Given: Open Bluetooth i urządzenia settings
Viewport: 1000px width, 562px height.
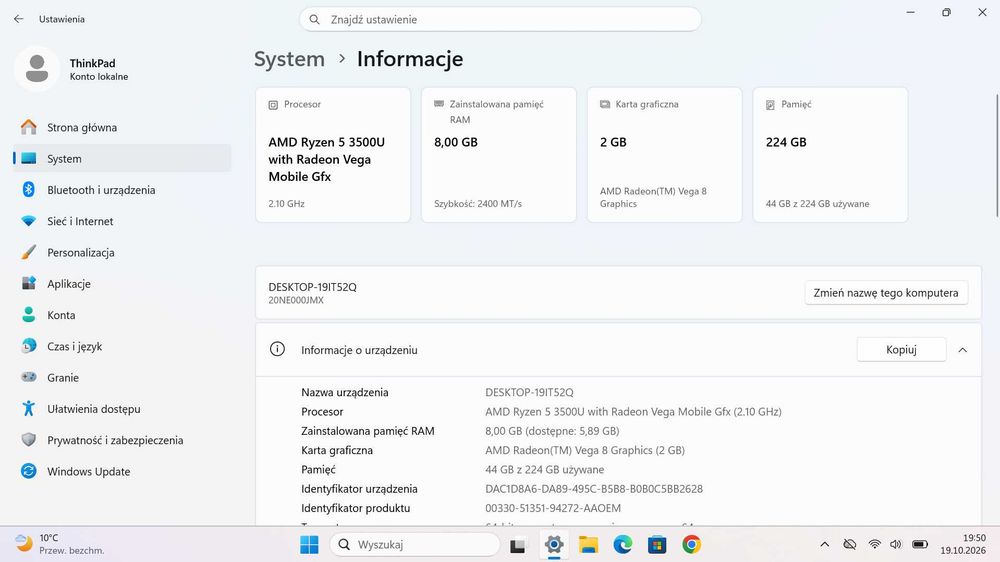Looking at the screenshot, I should point(122,190).
